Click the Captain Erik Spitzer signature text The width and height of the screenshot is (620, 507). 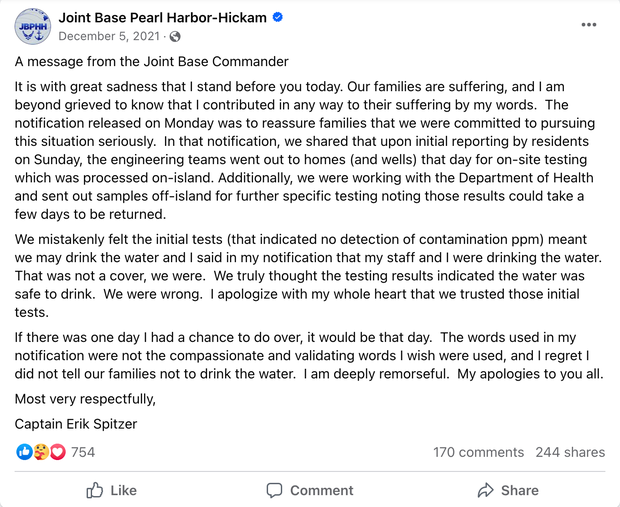(76, 423)
